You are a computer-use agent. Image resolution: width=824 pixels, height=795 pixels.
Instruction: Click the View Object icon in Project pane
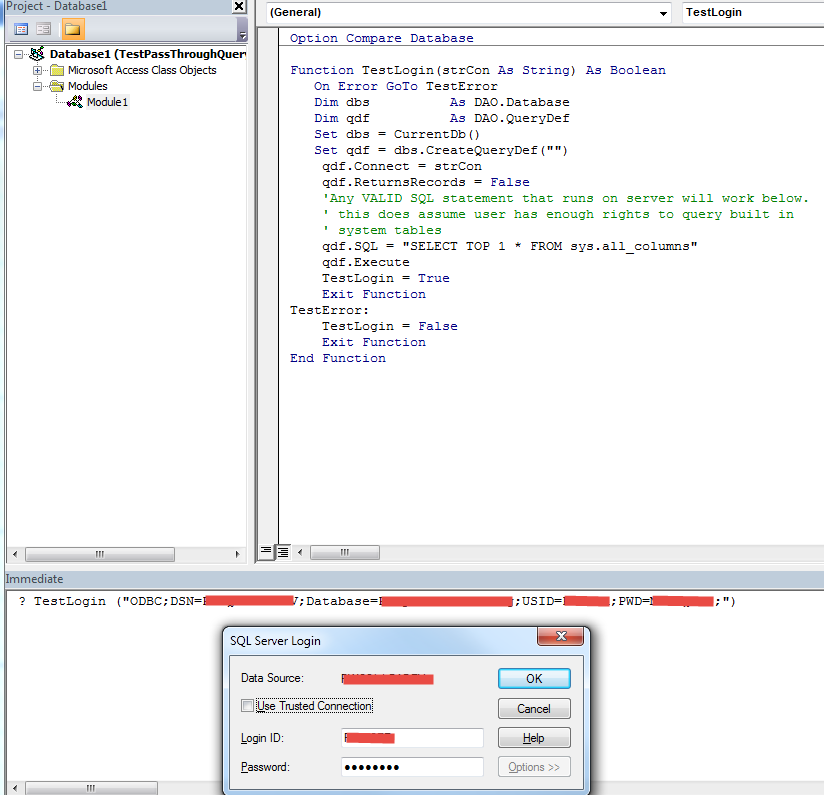pos(44,29)
